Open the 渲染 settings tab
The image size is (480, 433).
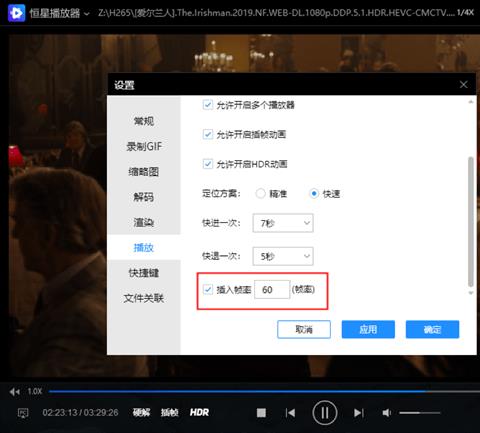(x=144, y=222)
